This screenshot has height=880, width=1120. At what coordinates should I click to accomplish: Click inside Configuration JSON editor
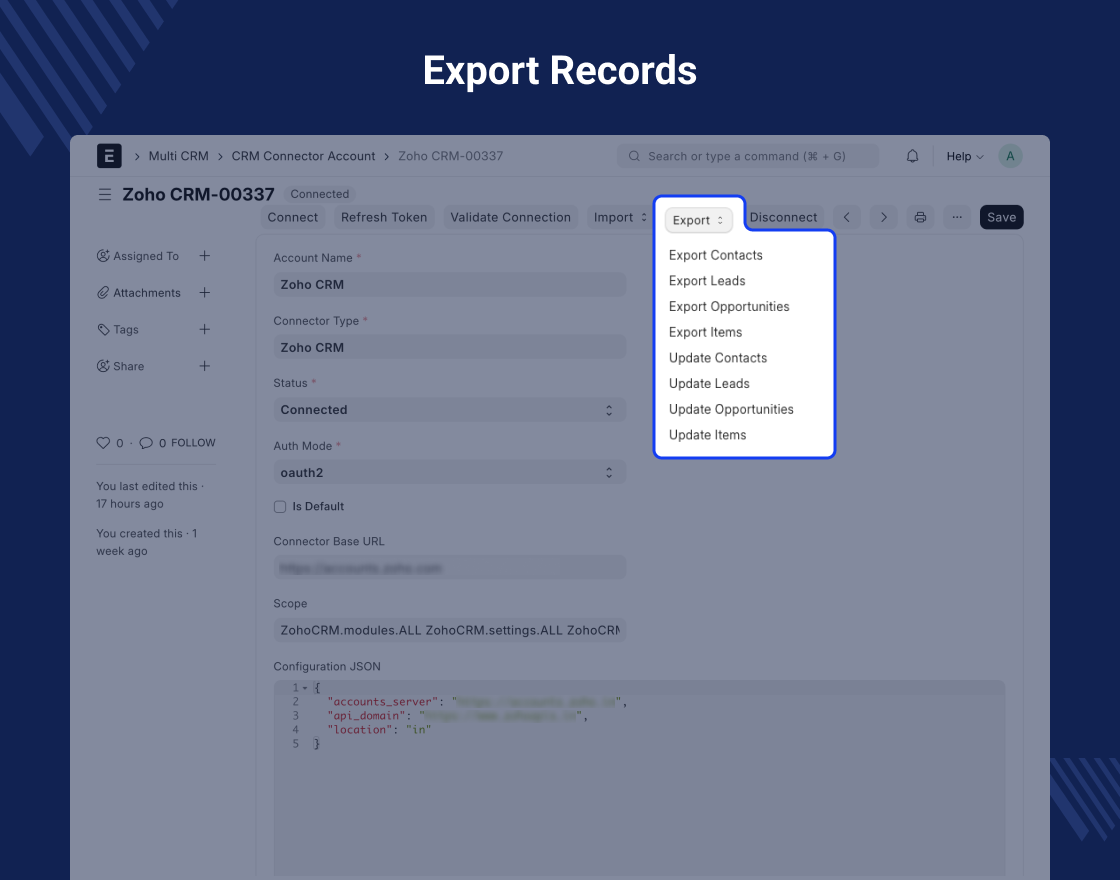click(639, 778)
